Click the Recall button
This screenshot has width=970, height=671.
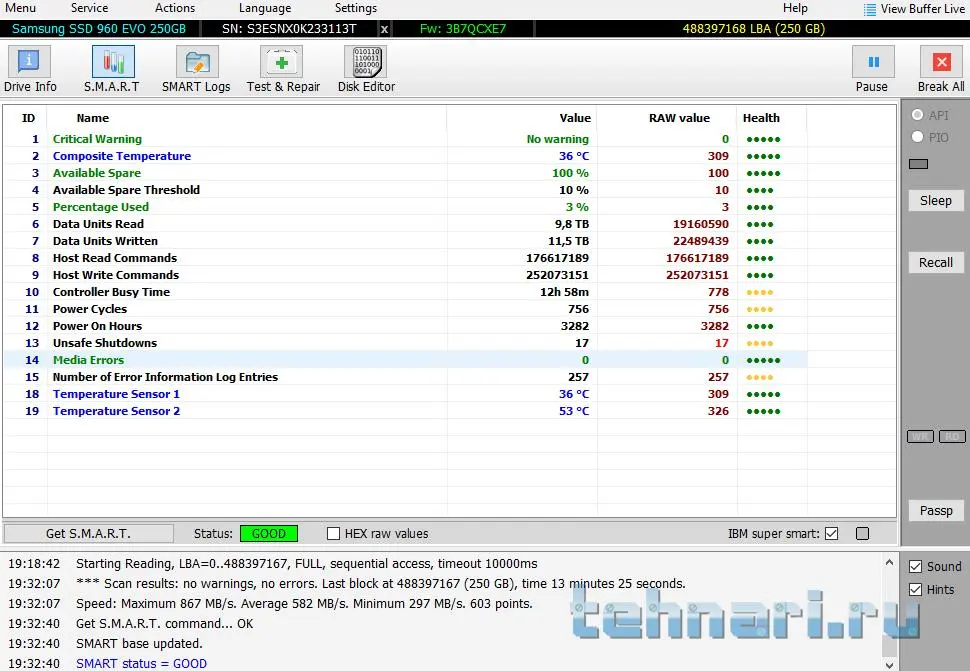tap(935, 262)
